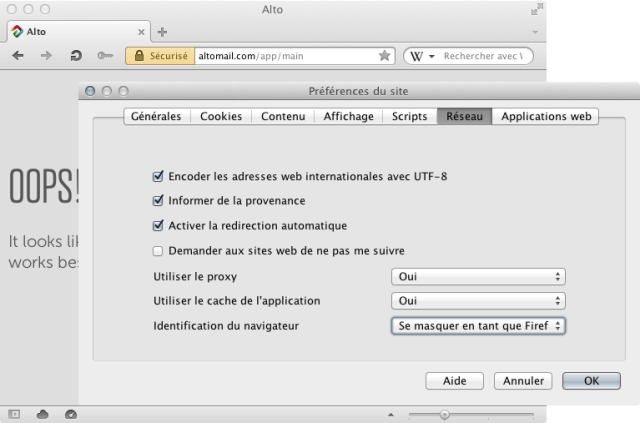The image size is (640, 423).
Task: Click the Sécurisé lock badge
Action: pyautogui.click(x=160, y=56)
